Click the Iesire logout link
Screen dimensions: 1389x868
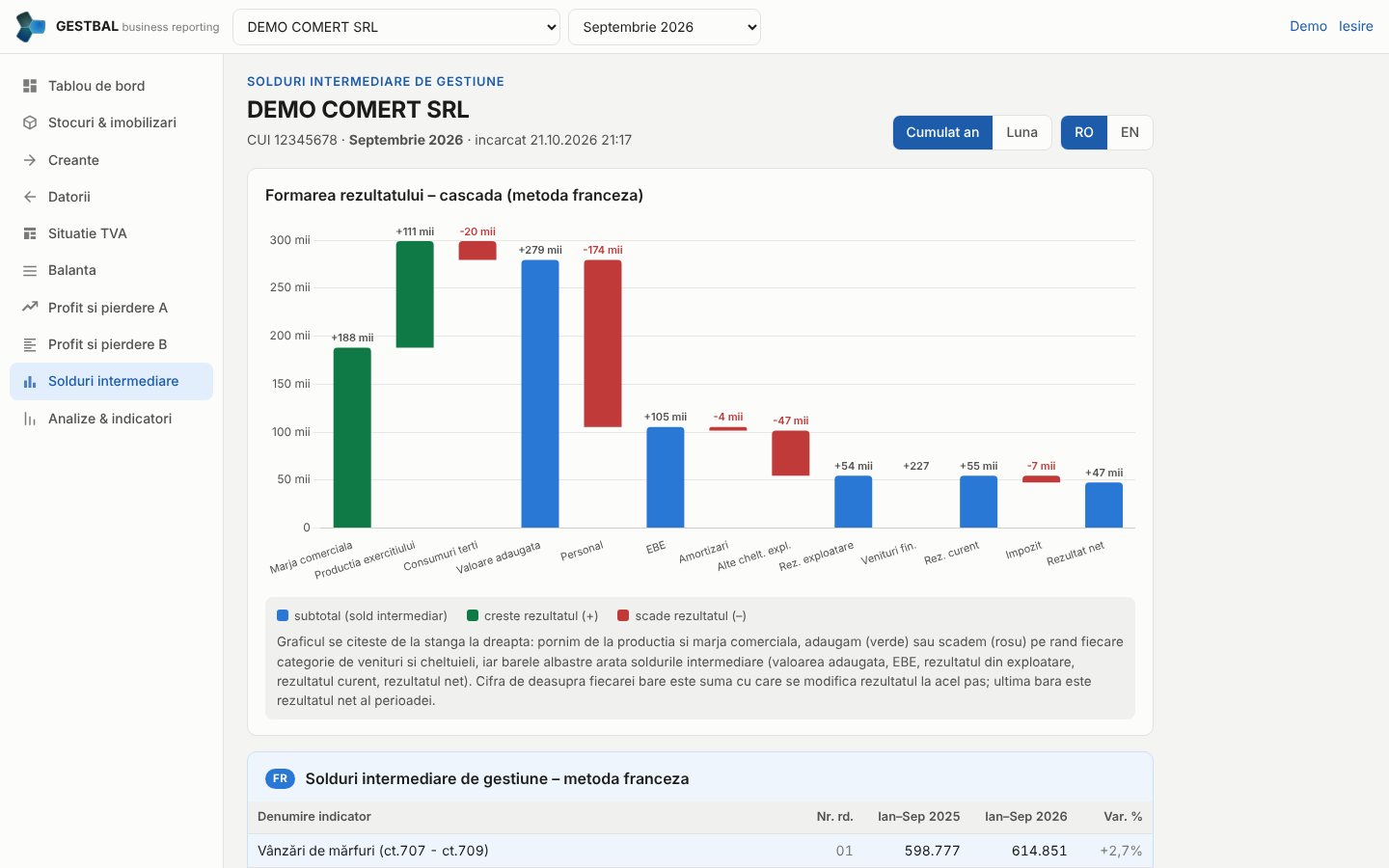point(1355,26)
